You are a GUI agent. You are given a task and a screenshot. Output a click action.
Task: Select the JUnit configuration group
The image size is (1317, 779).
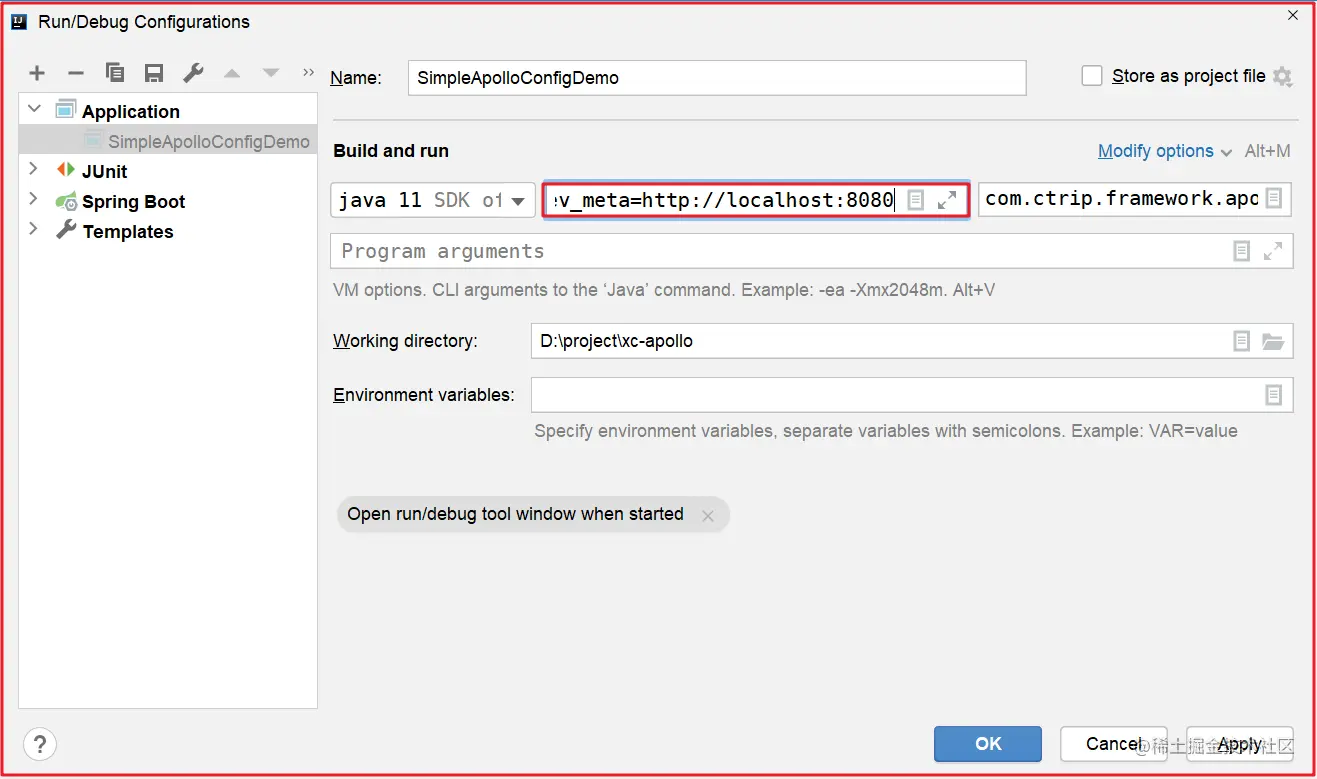pyautogui.click(x=104, y=171)
